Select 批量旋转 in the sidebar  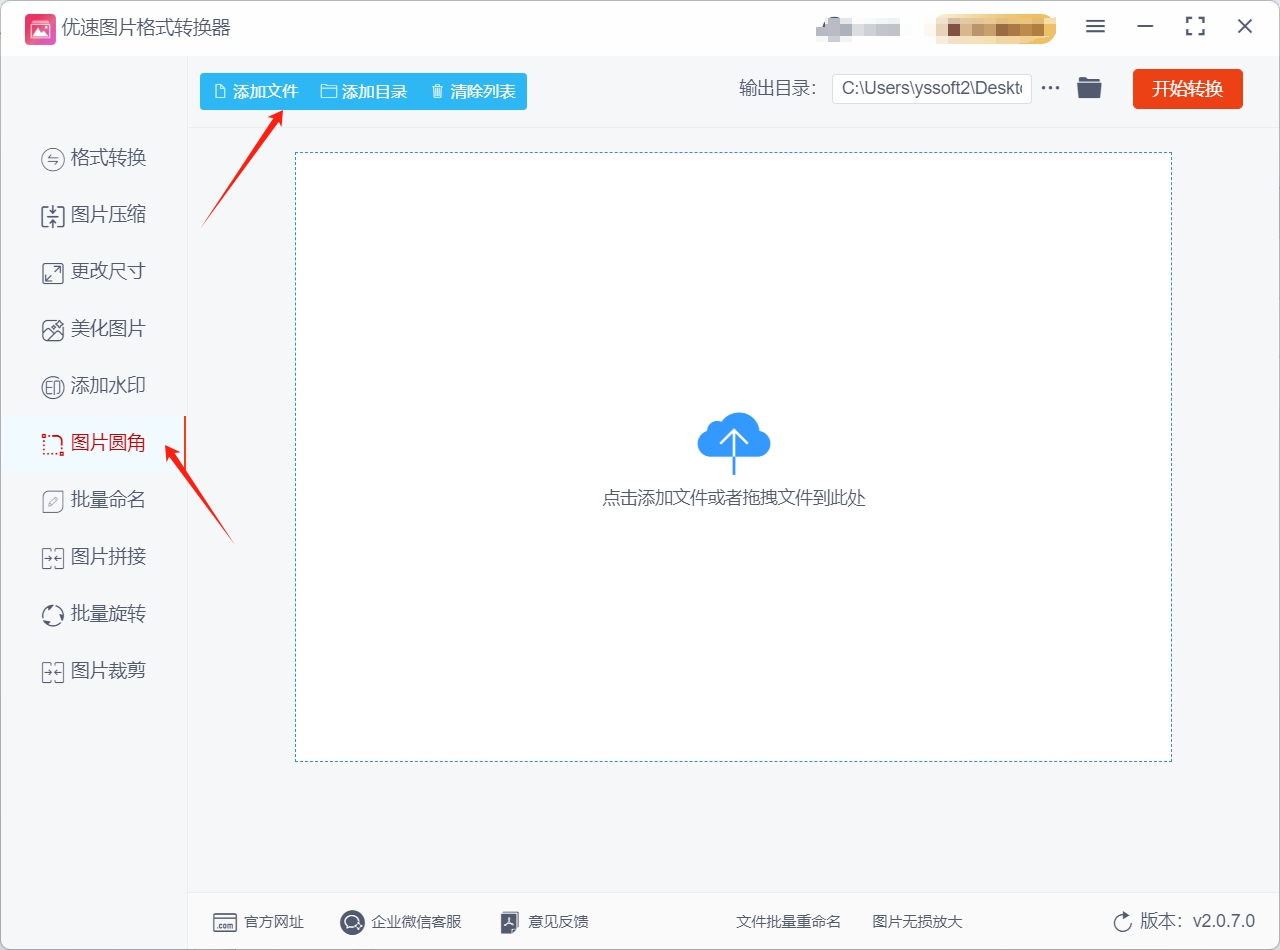pyautogui.click(x=94, y=614)
